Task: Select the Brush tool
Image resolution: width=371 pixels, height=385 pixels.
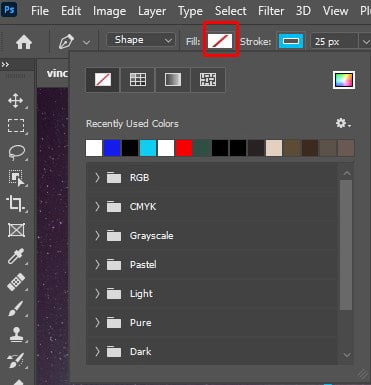Action: (x=16, y=308)
